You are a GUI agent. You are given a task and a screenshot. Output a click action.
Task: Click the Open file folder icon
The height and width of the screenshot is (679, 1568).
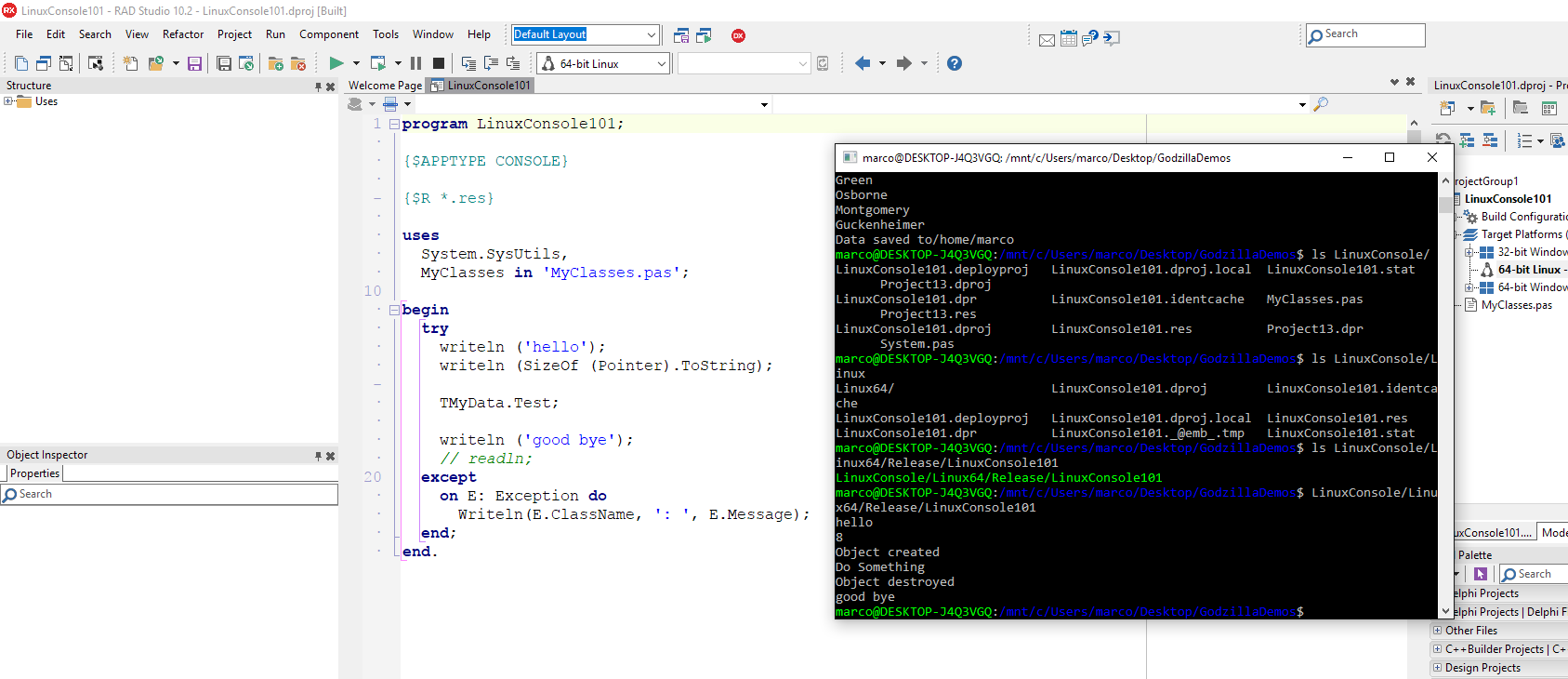[155, 63]
